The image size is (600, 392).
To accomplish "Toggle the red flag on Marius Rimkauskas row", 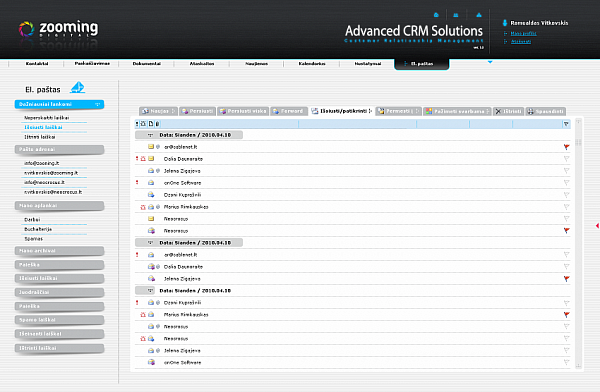I will coord(566,314).
